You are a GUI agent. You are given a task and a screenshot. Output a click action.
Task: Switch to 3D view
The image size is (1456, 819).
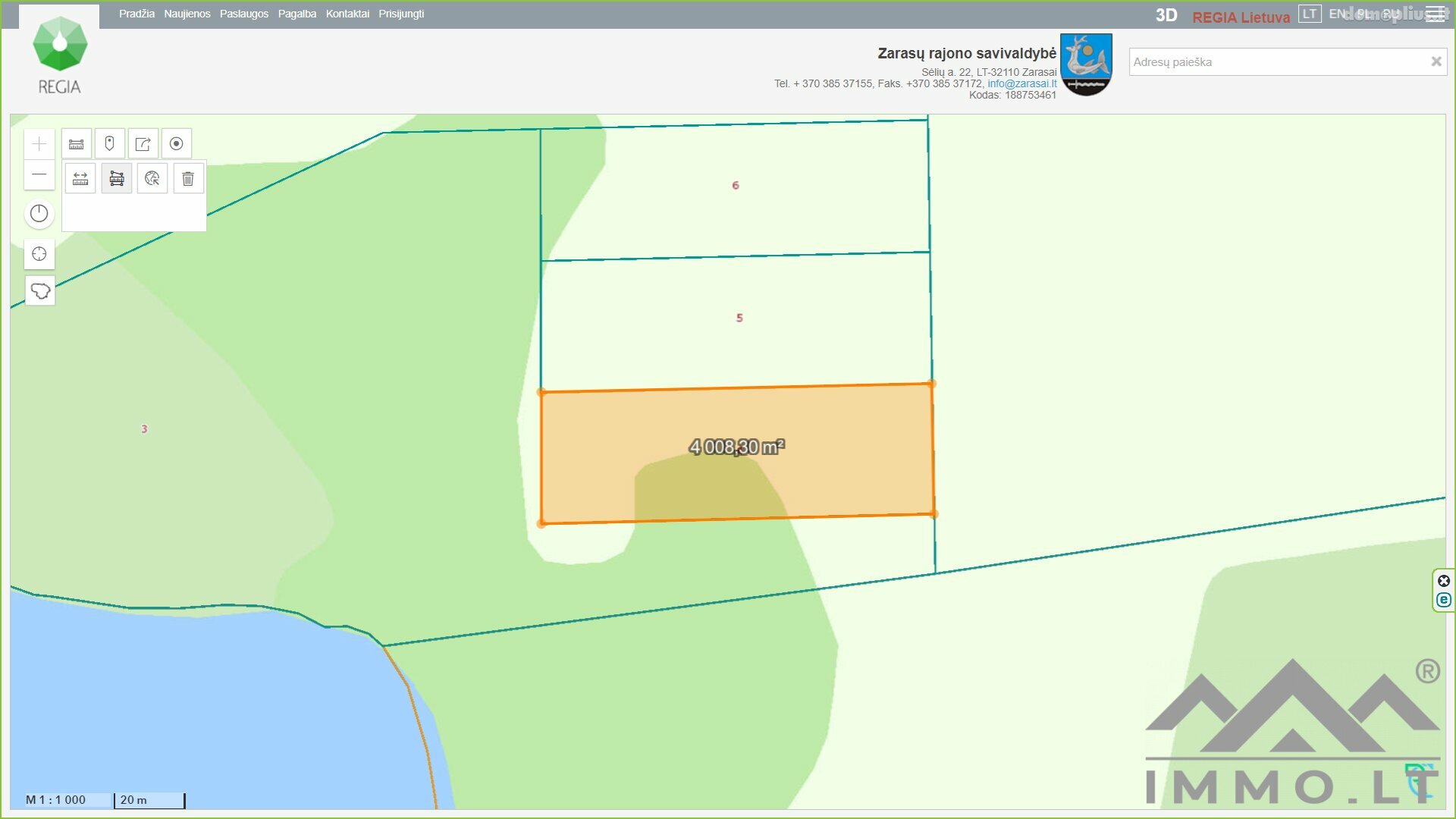coord(1166,16)
